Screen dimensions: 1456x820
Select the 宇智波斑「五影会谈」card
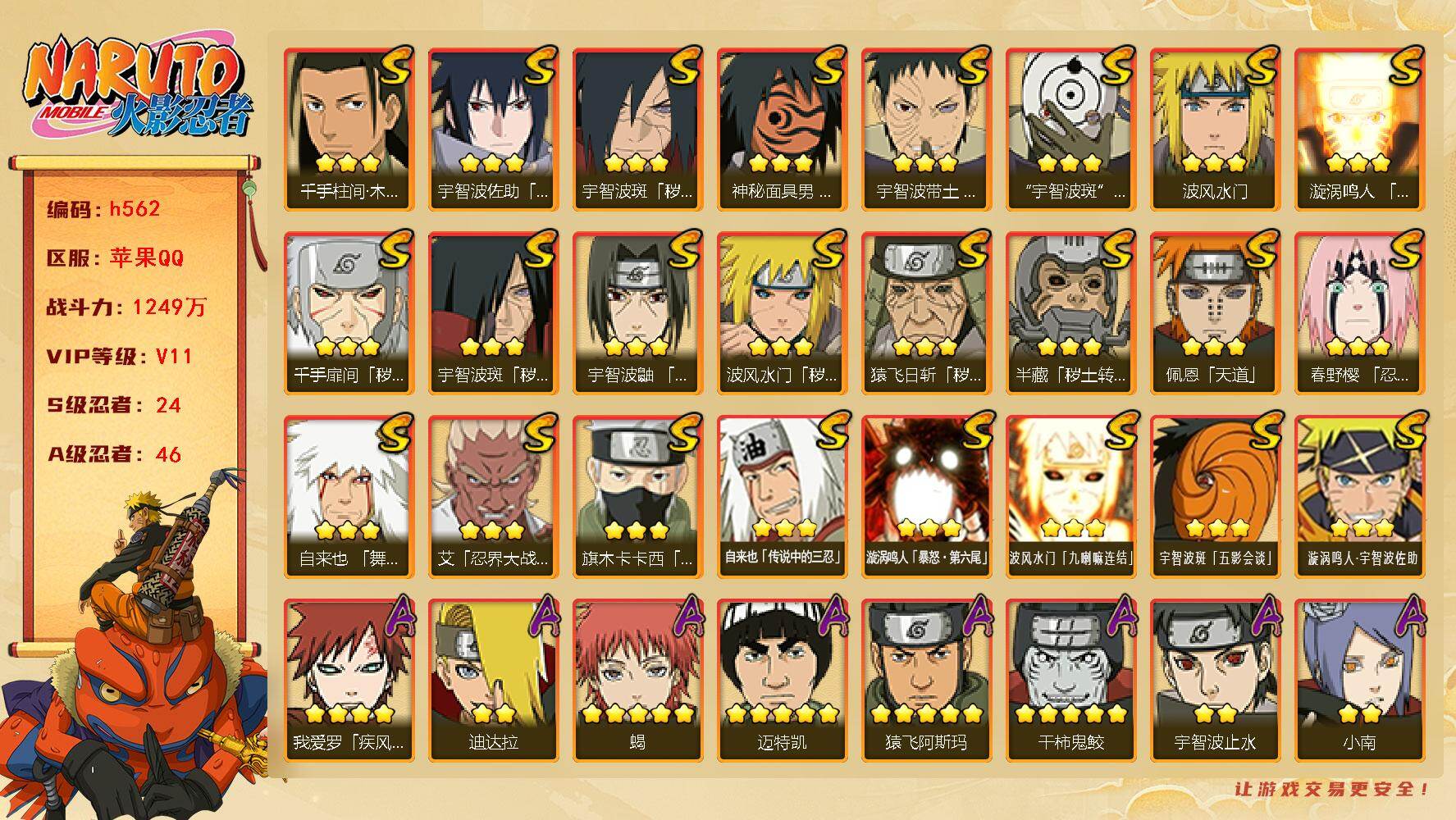click(1215, 496)
